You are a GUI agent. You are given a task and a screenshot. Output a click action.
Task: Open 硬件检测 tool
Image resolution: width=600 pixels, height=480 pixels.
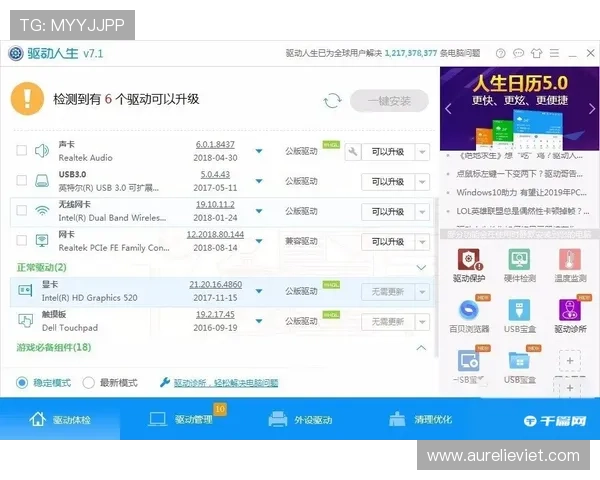pos(519,265)
